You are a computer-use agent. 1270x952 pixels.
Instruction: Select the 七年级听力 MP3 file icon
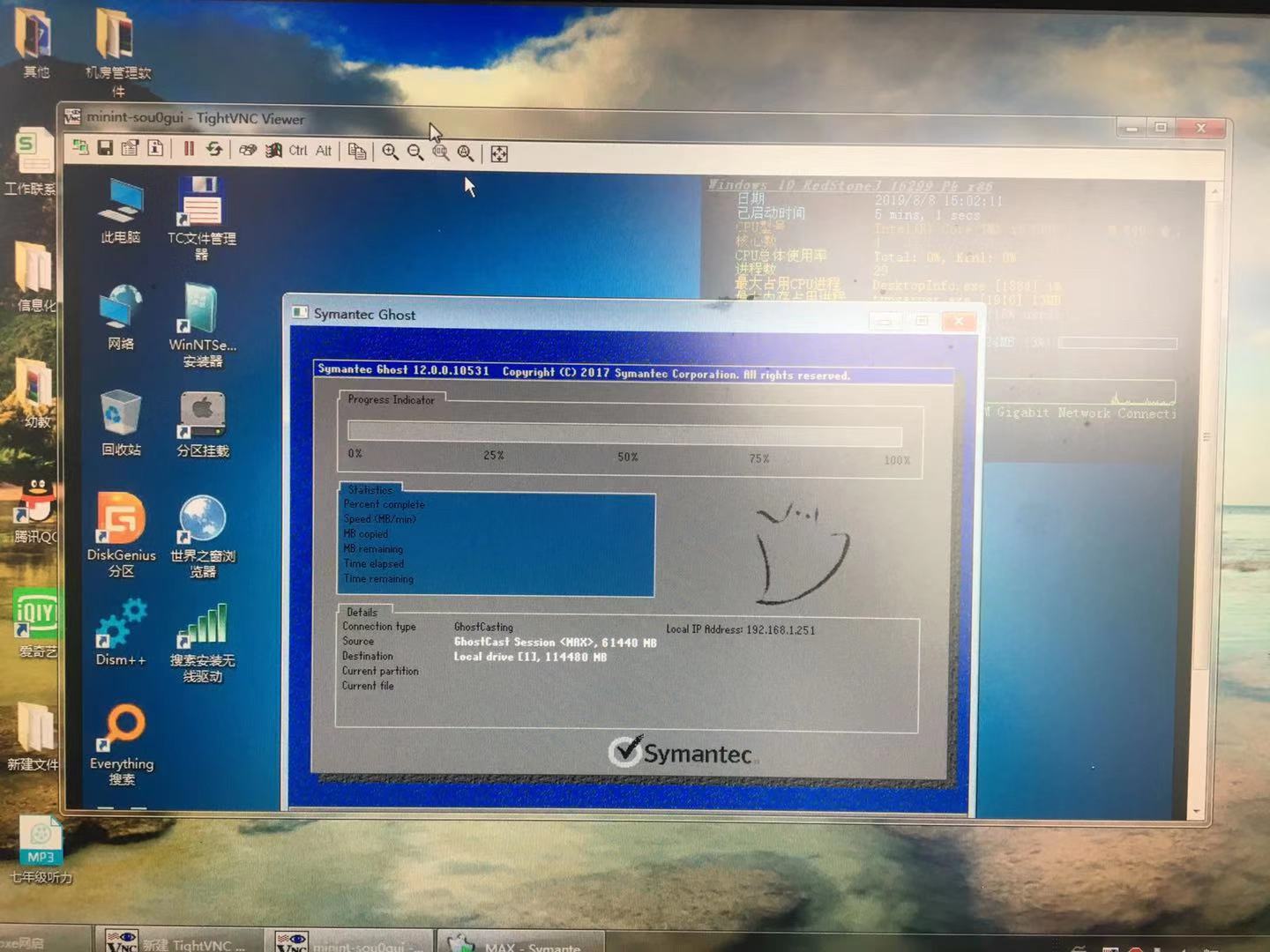click(41, 849)
